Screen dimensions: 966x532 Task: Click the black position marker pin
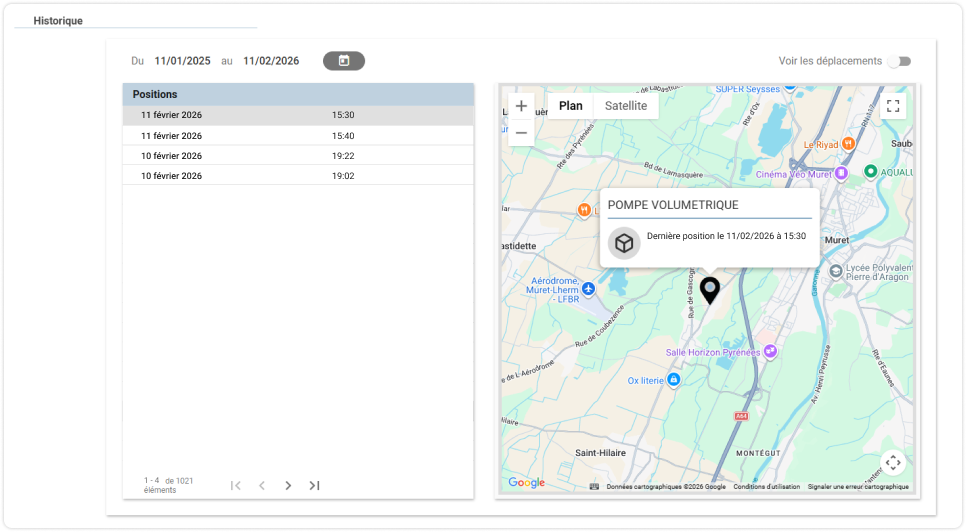tap(710, 291)
